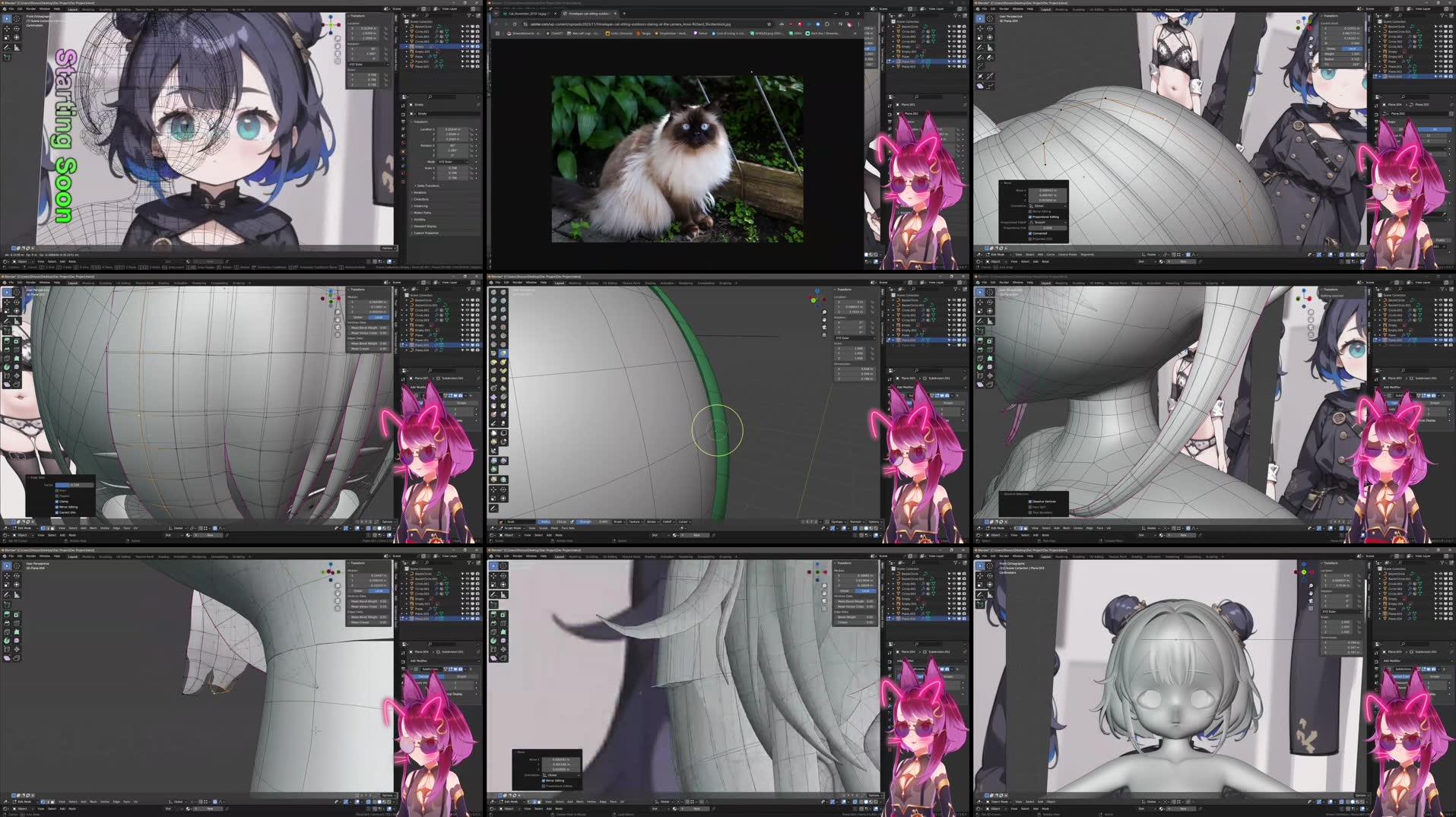Click Simple subdivision type in bottom-right modifier panel
Image resolution: width=1456 pixels, height=817 pixels.
(1437, 676)
